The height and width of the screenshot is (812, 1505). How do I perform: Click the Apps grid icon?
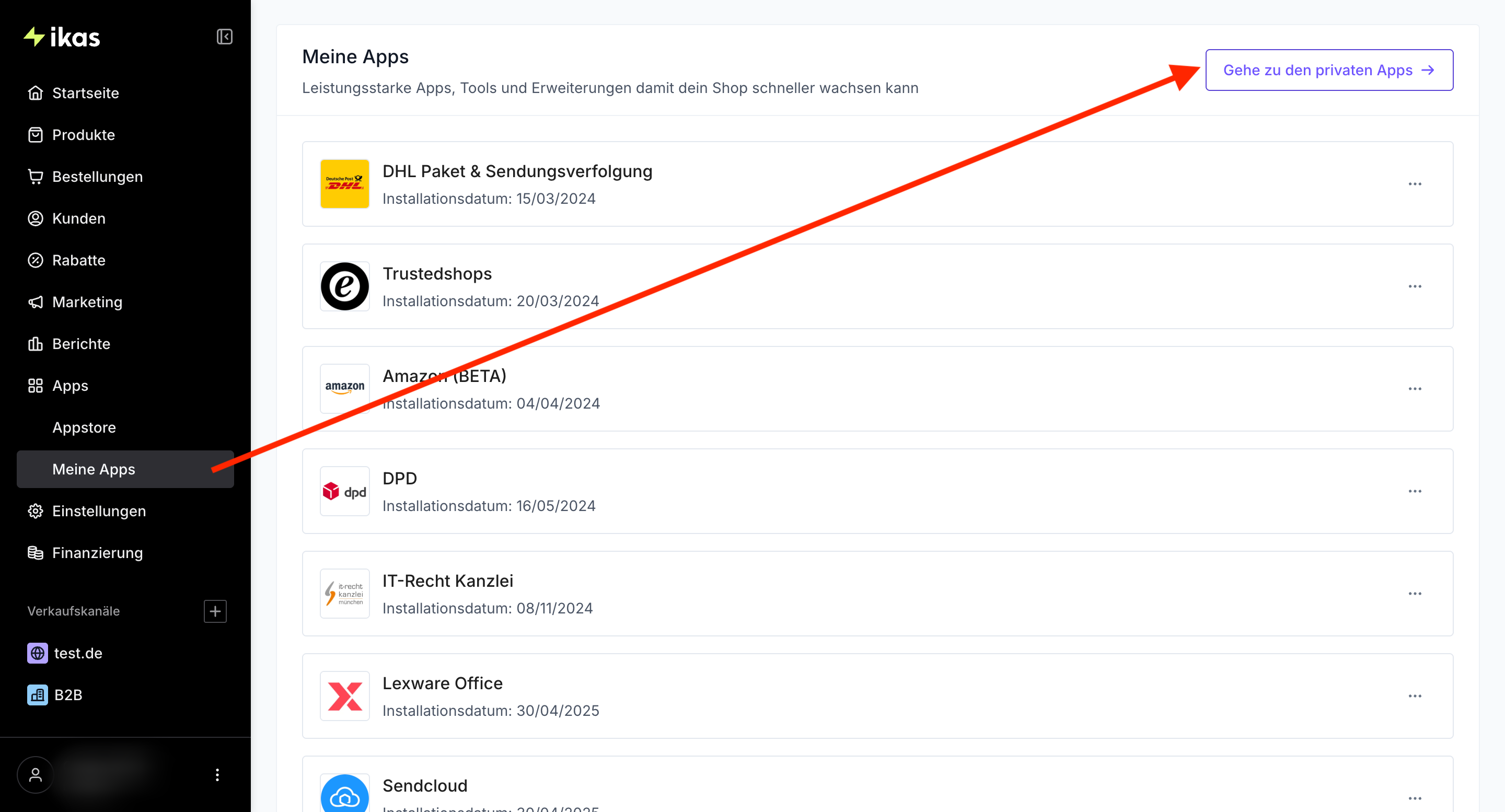36,386
